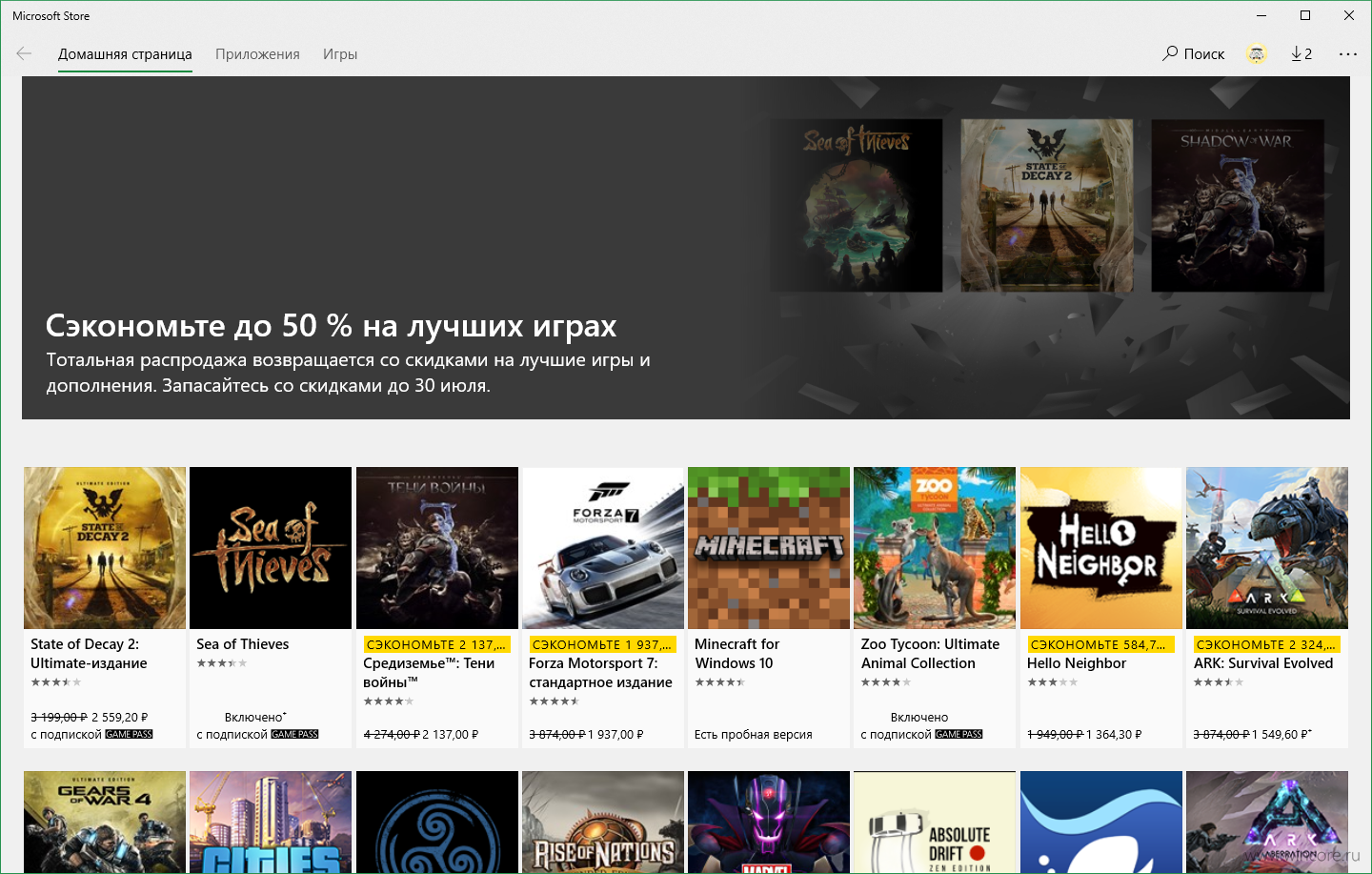Open blue wave icon tile

click(1101, 822)
